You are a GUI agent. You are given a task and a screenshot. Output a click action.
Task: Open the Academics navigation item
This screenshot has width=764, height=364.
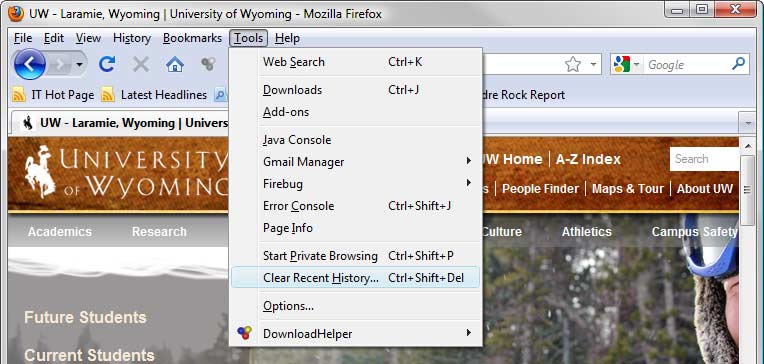(x=59, y=231)
